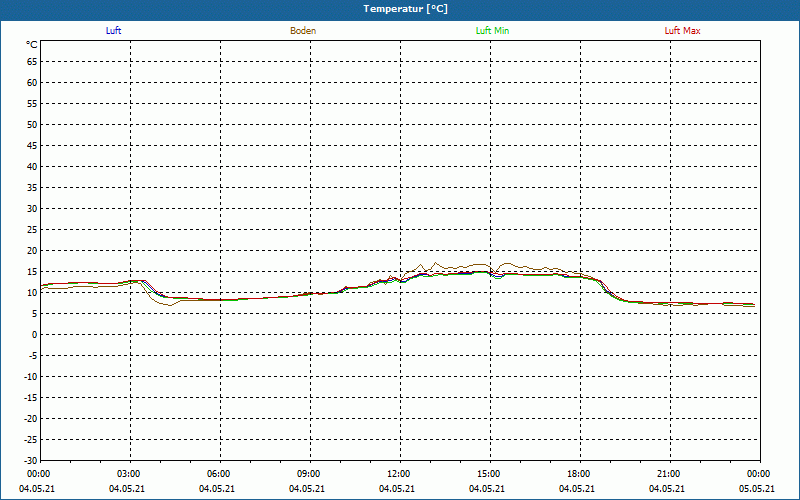
Task: Click the 40 value on y-axis
Action: (32, 167)
